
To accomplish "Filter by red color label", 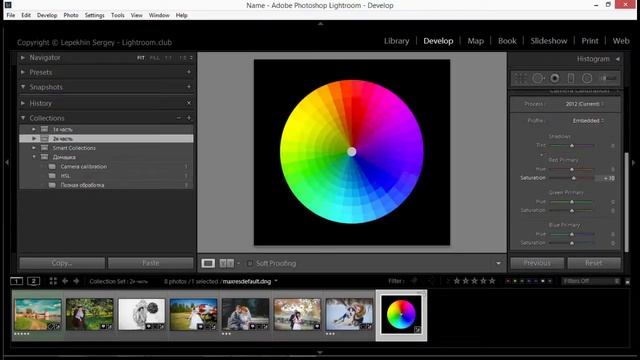I will coord(508,281).
